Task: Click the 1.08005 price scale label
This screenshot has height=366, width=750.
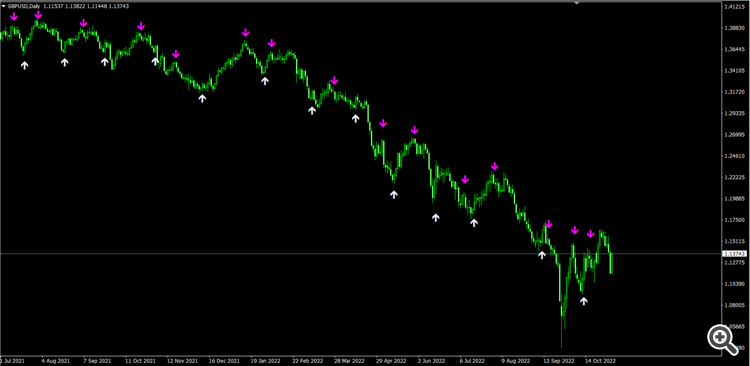Action: coord(734,305)
